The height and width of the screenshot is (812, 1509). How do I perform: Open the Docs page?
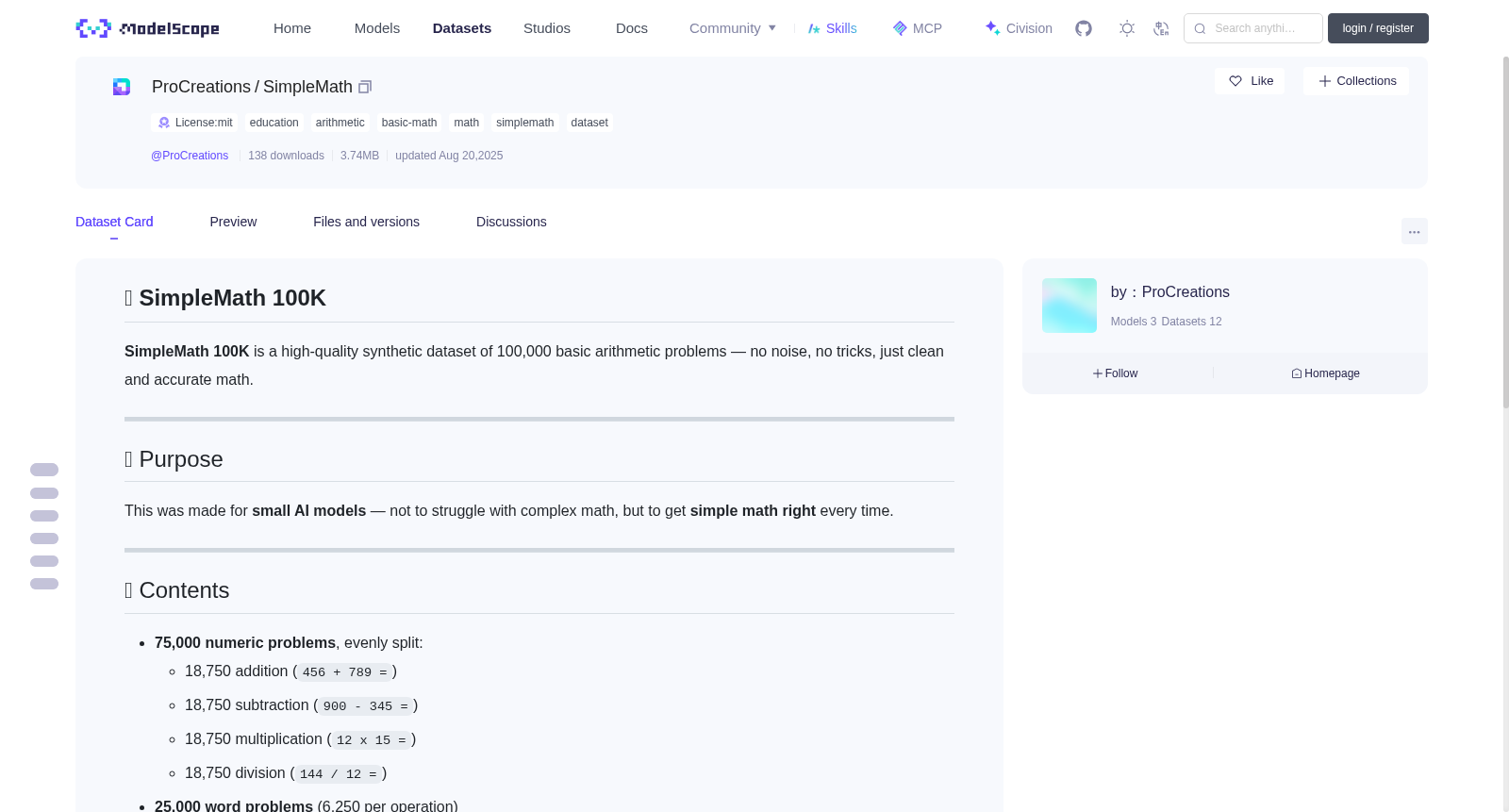click(632, 28)
